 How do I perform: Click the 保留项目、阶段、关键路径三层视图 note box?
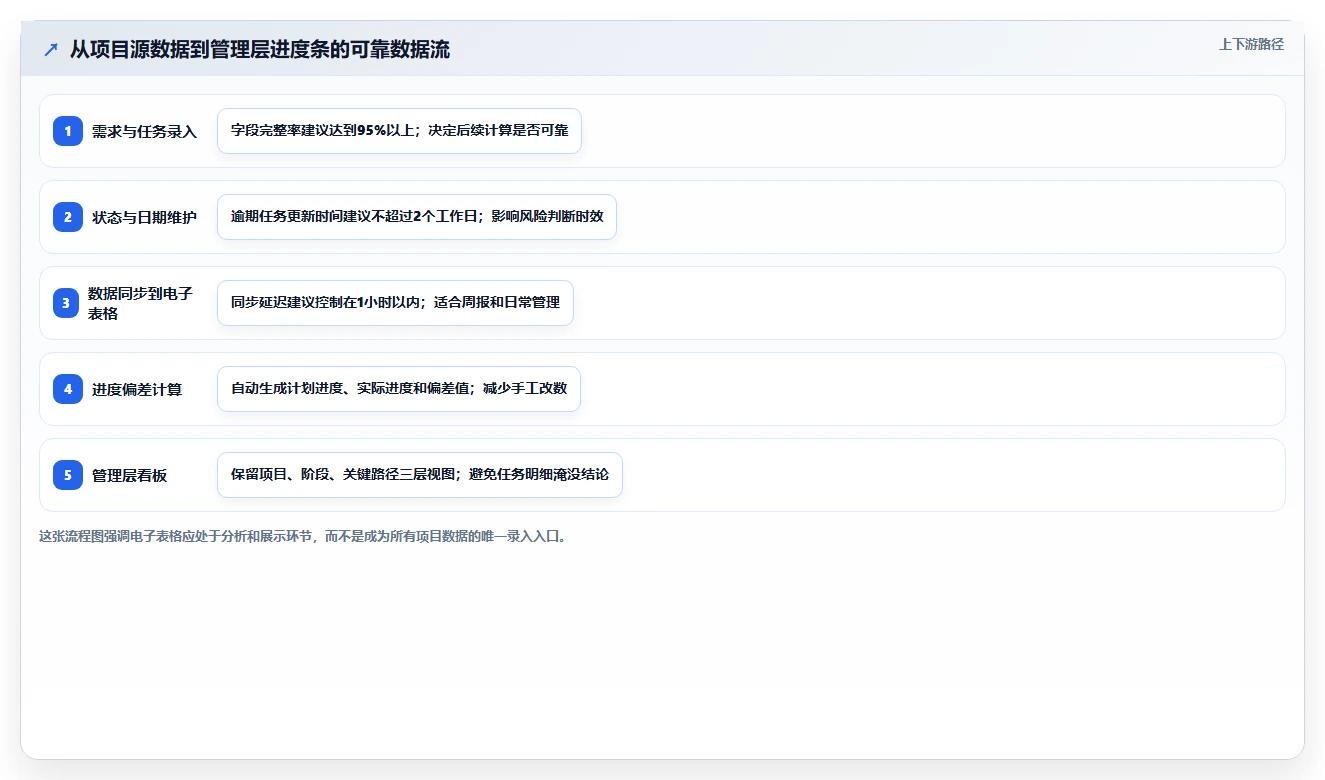point(420,475)
